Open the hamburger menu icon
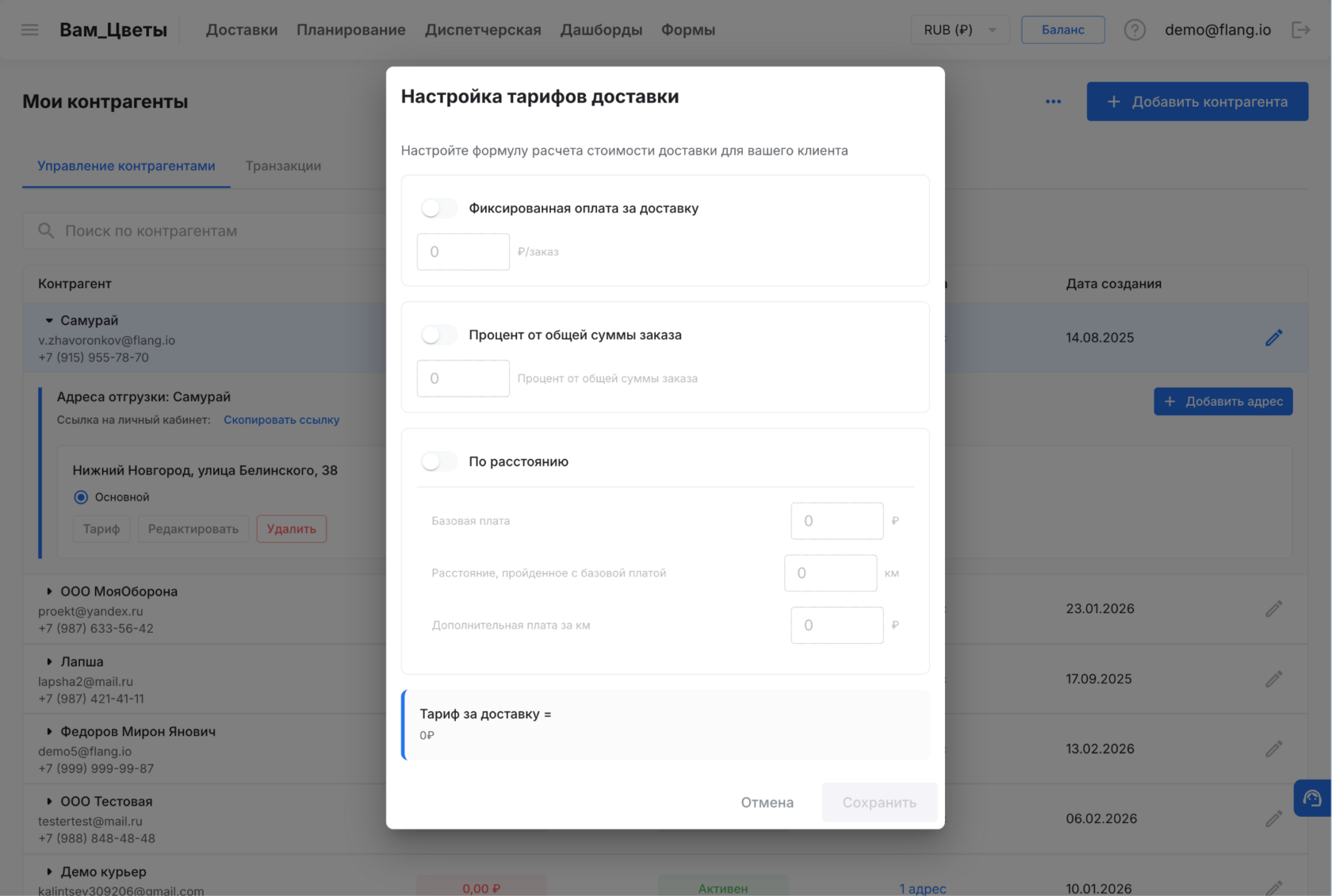 coord(30,29)
